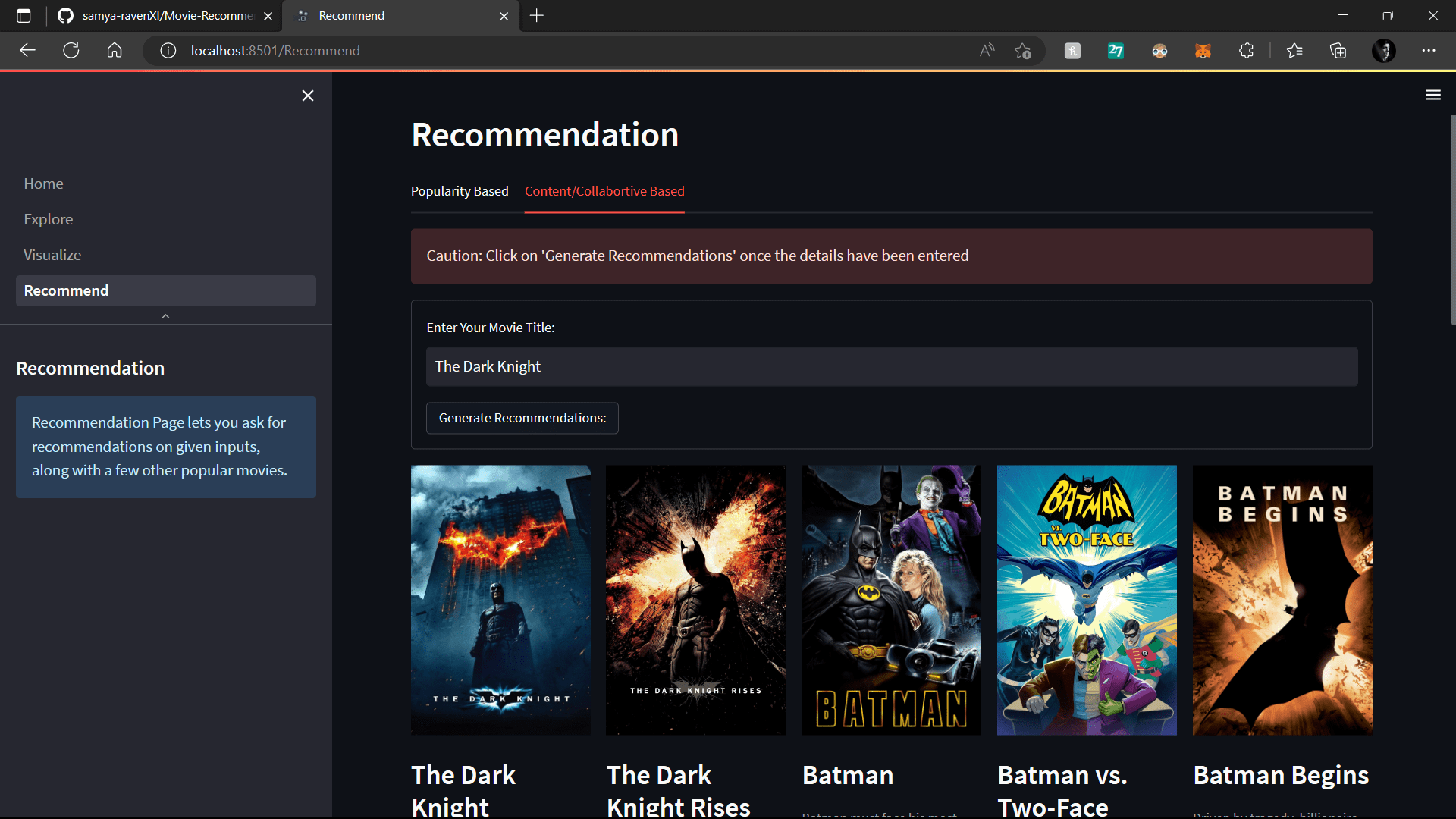Open the Extensions puzzle-piece menu
Image resolution: width=1456 pixels, height=819 pixels.
1246,51
